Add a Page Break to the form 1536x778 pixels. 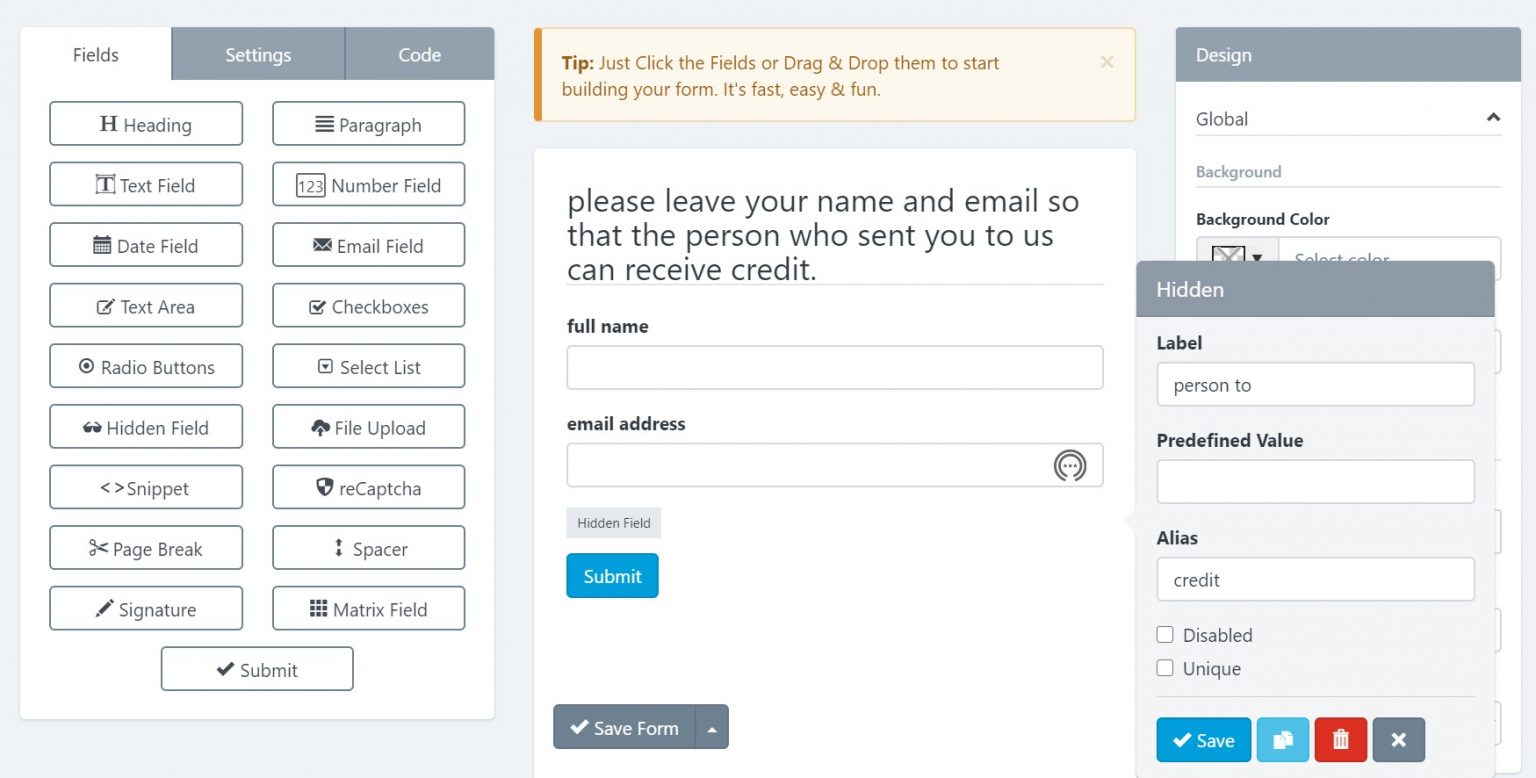coord(146,547)
